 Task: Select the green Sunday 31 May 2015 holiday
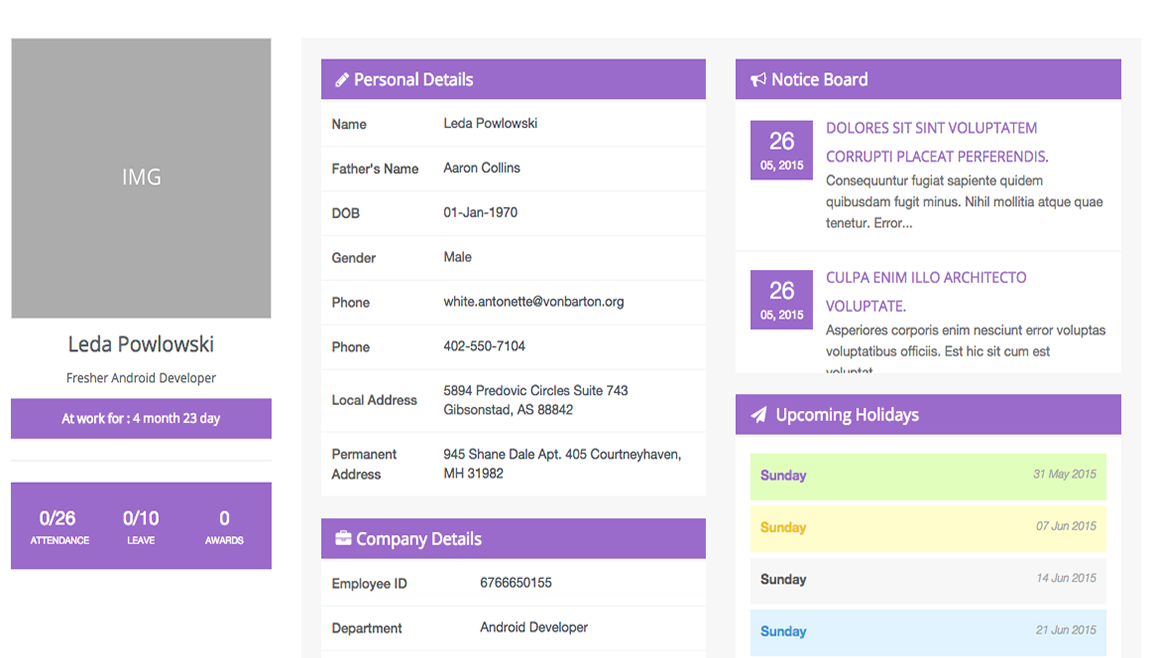[927, 476]
